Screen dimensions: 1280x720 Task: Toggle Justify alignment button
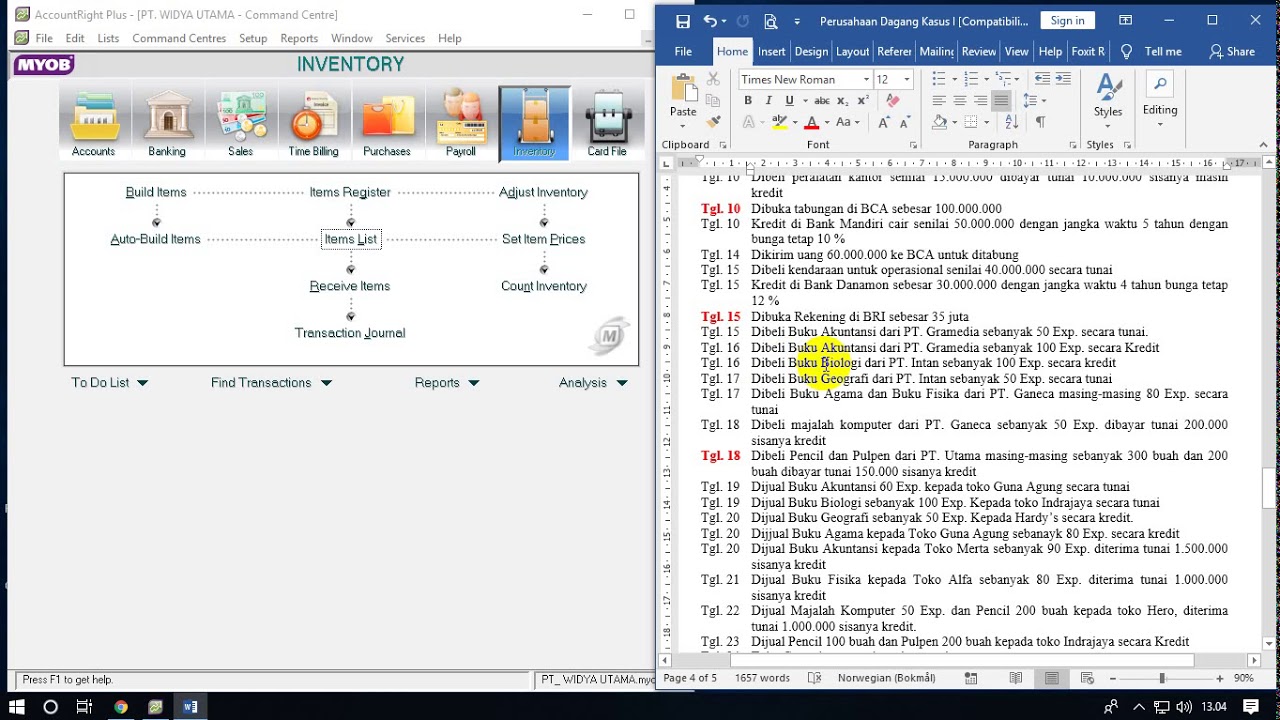tap(1002, 101)
